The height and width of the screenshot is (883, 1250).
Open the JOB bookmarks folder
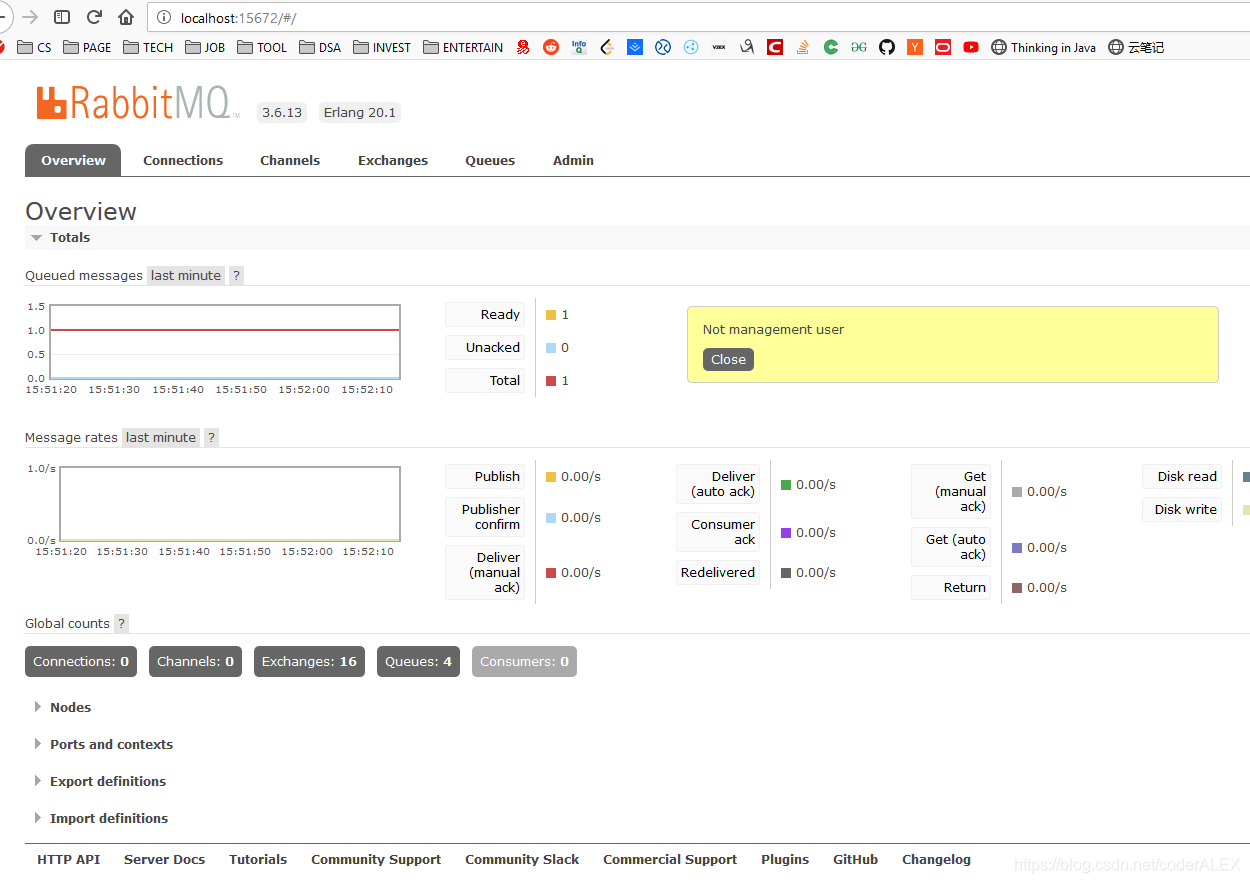click(x=205, y=47)
